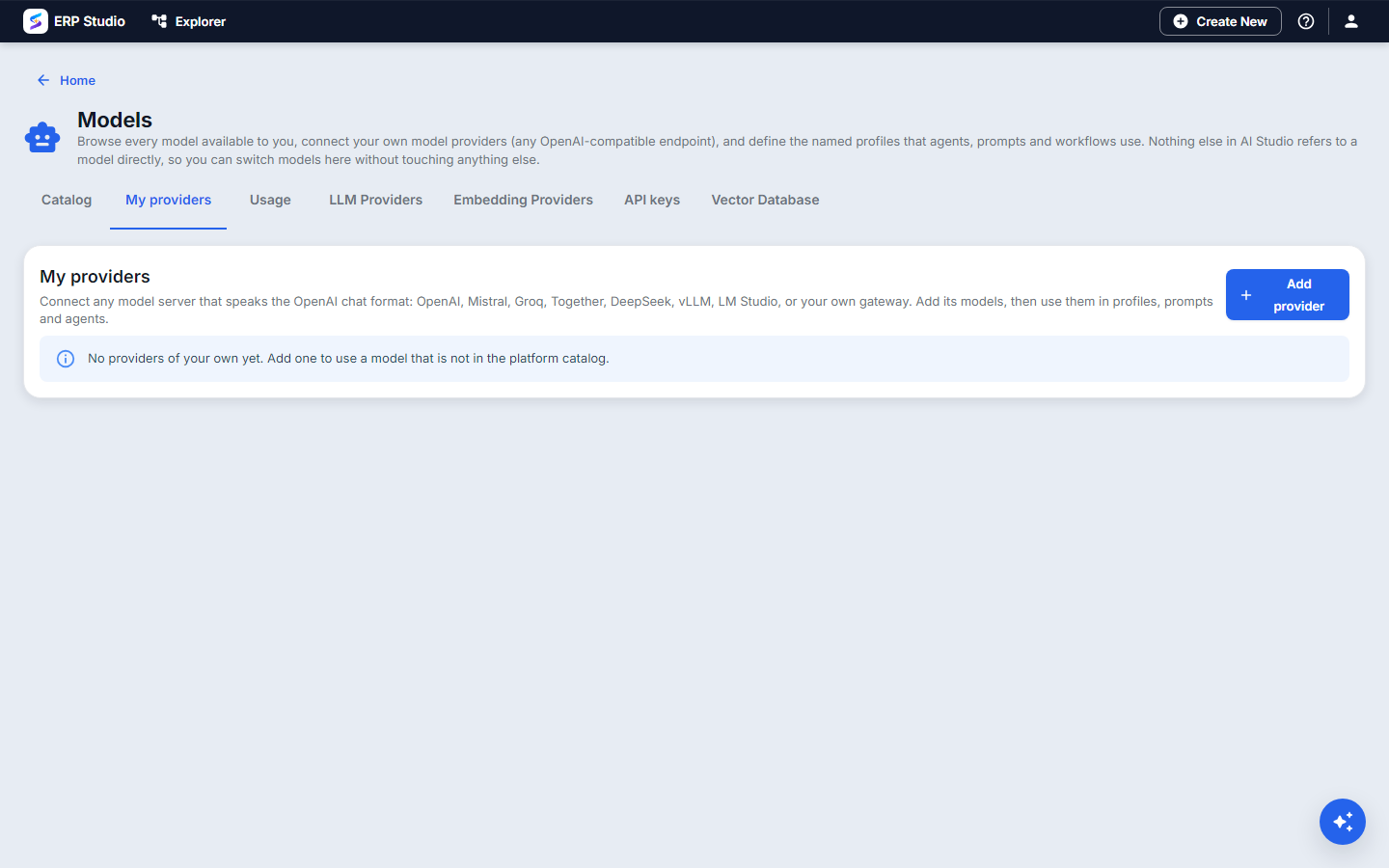
Task: Click the 'Connect any model server' description
Action: pyautogui.click(x=626, y=310)
